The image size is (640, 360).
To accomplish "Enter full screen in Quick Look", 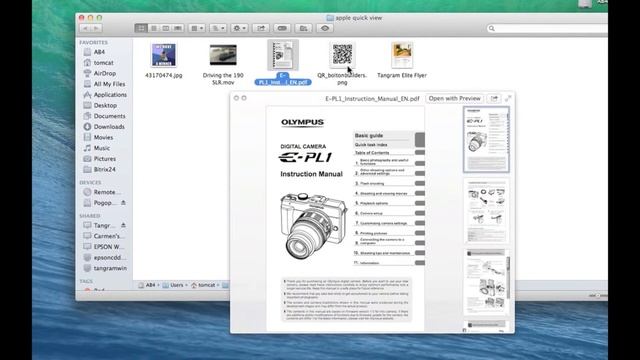I will pos(508,98).
